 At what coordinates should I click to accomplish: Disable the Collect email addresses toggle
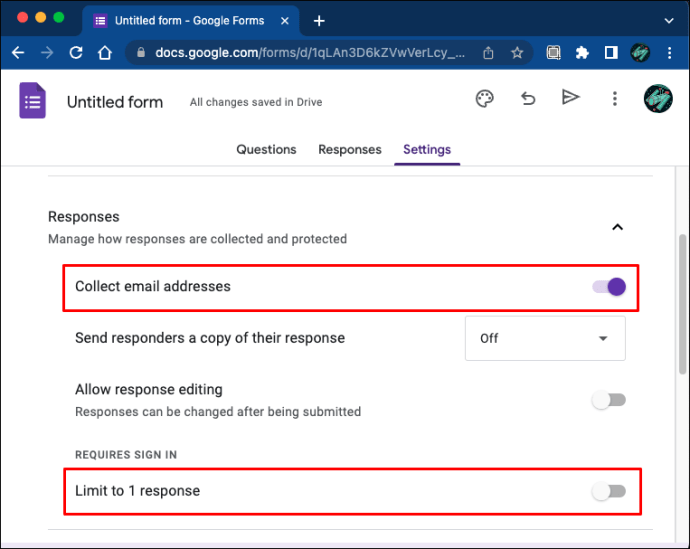coord(609,287)
